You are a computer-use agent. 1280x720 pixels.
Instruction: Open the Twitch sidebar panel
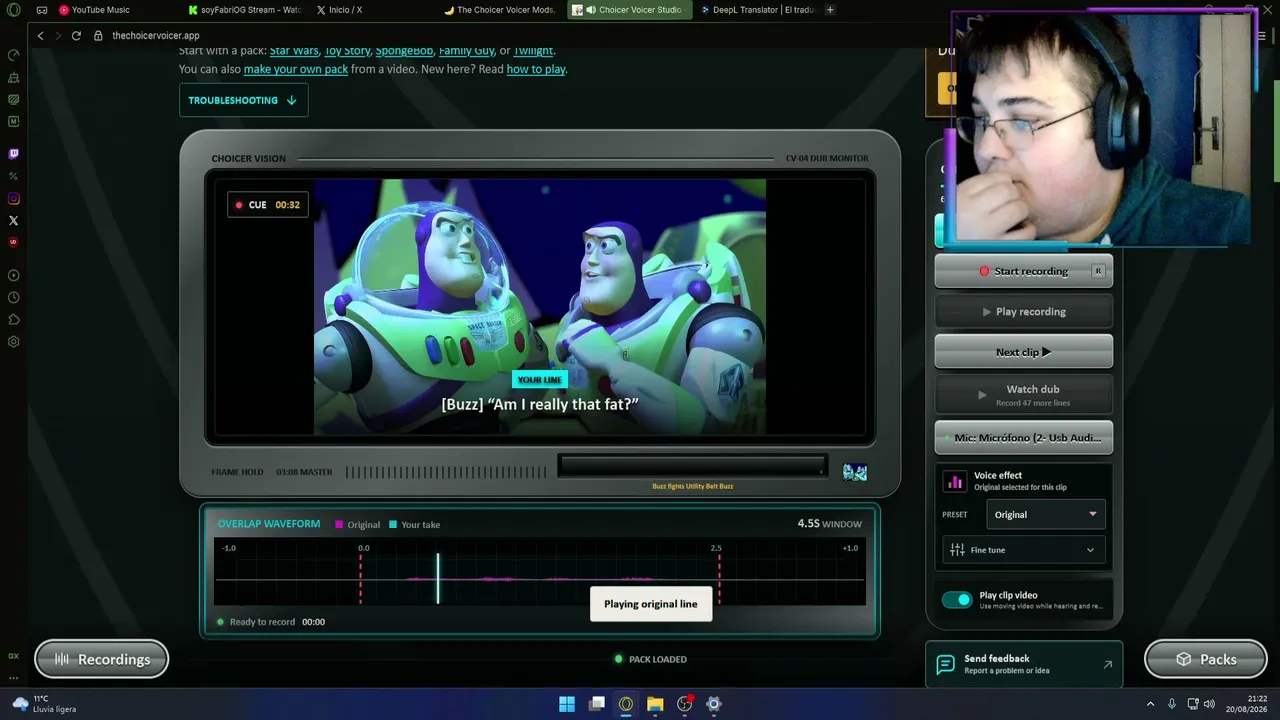(13, 154)
